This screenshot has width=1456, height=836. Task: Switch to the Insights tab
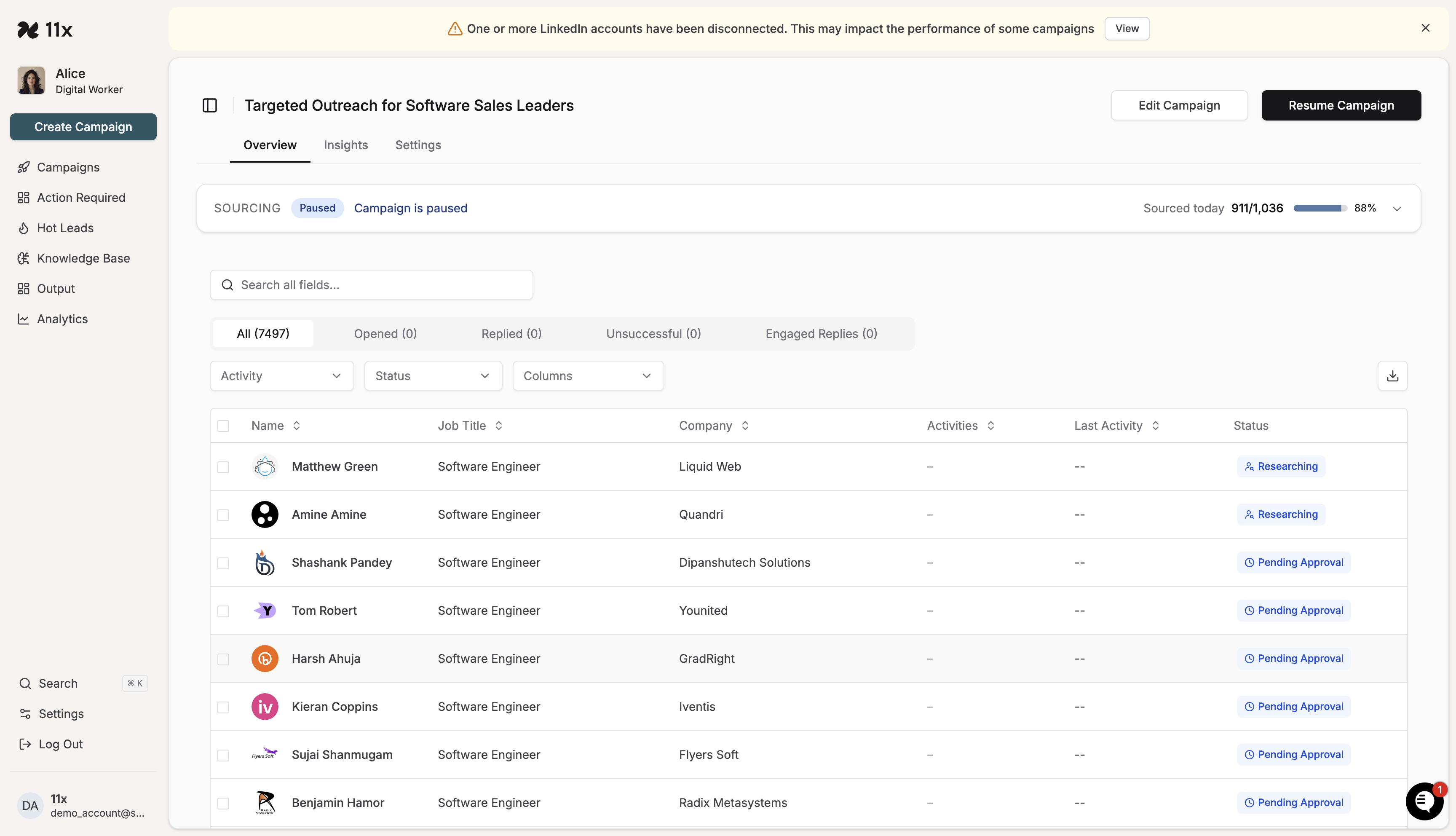(x=345, y=145)
